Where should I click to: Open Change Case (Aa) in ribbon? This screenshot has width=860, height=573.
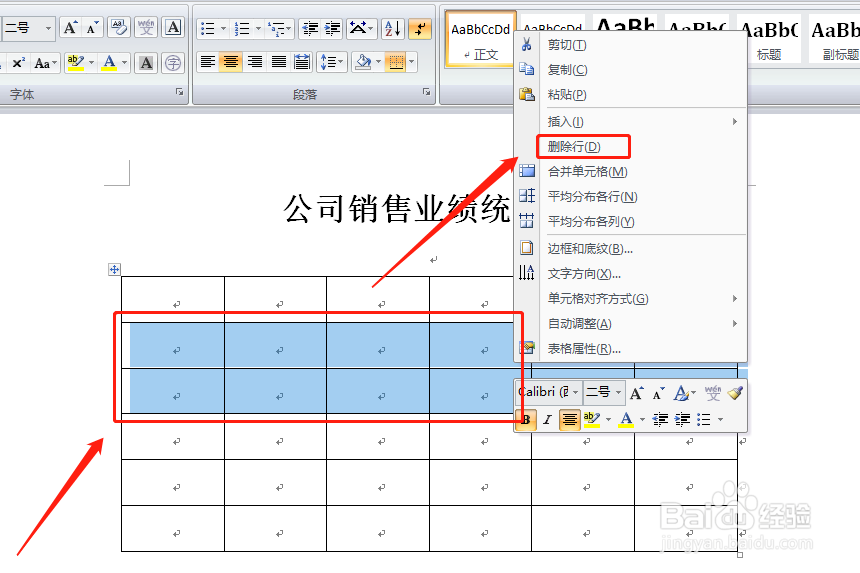(x=45, y=63)
